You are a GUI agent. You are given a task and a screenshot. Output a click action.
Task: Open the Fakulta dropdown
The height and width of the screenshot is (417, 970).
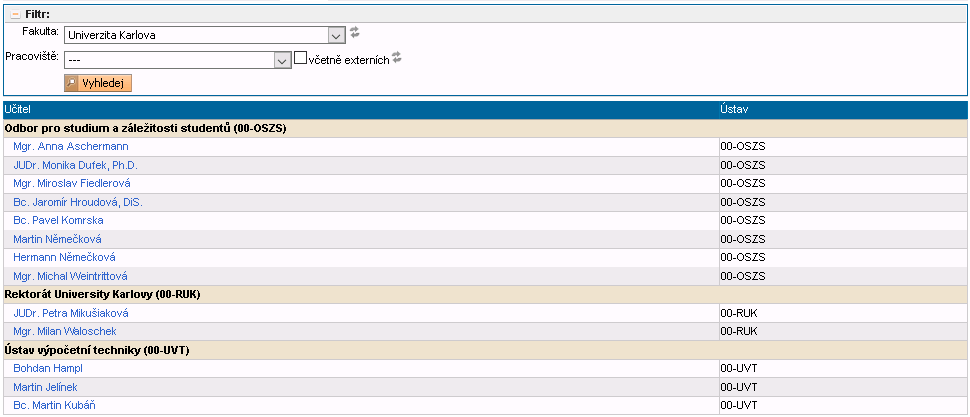click(x=337, y=35)
